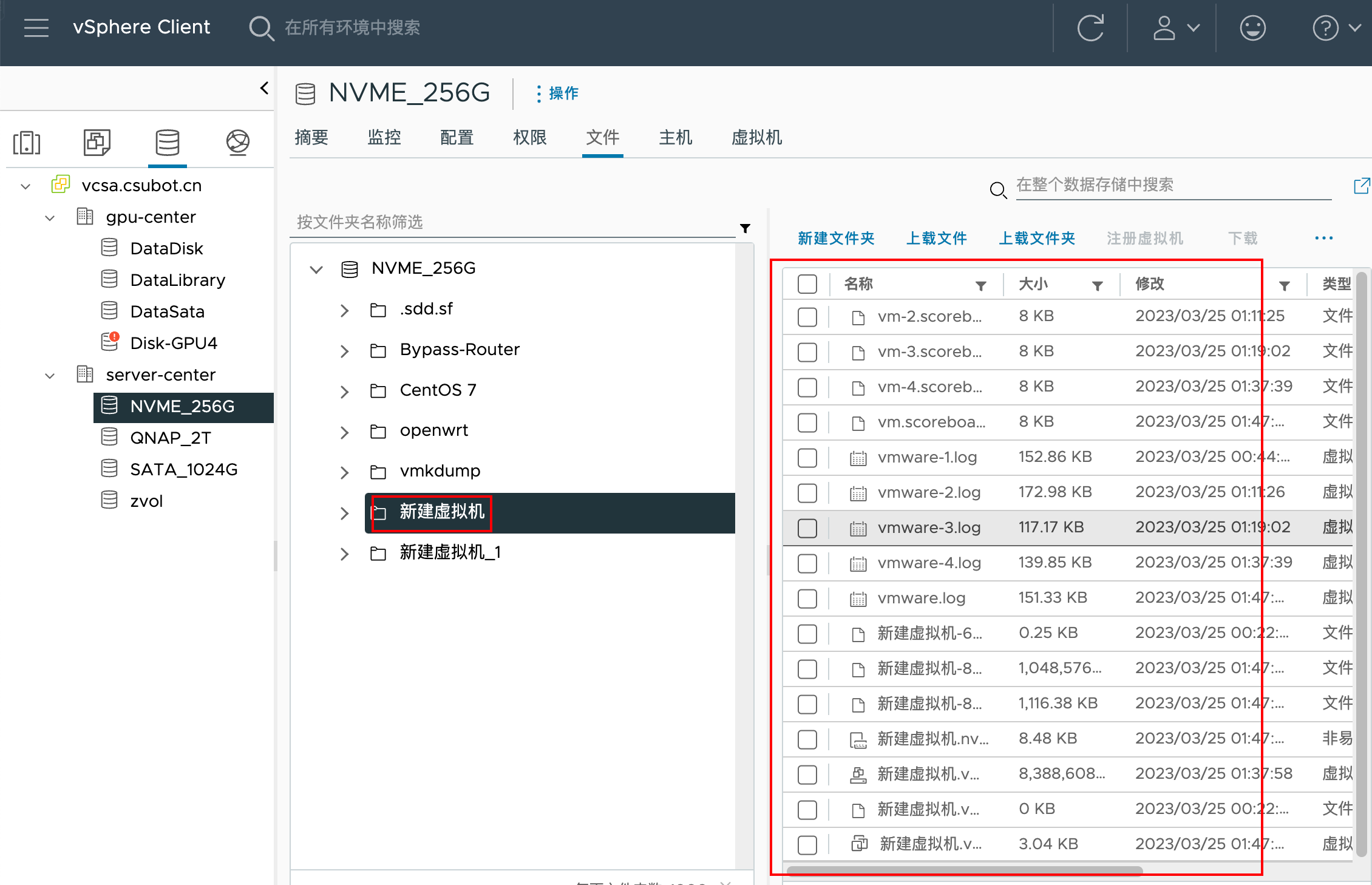The height and width of the screenshot is (885, 1372).
Task: Toggle the select-all checkbox in header
Action: [x=807, y=284]
